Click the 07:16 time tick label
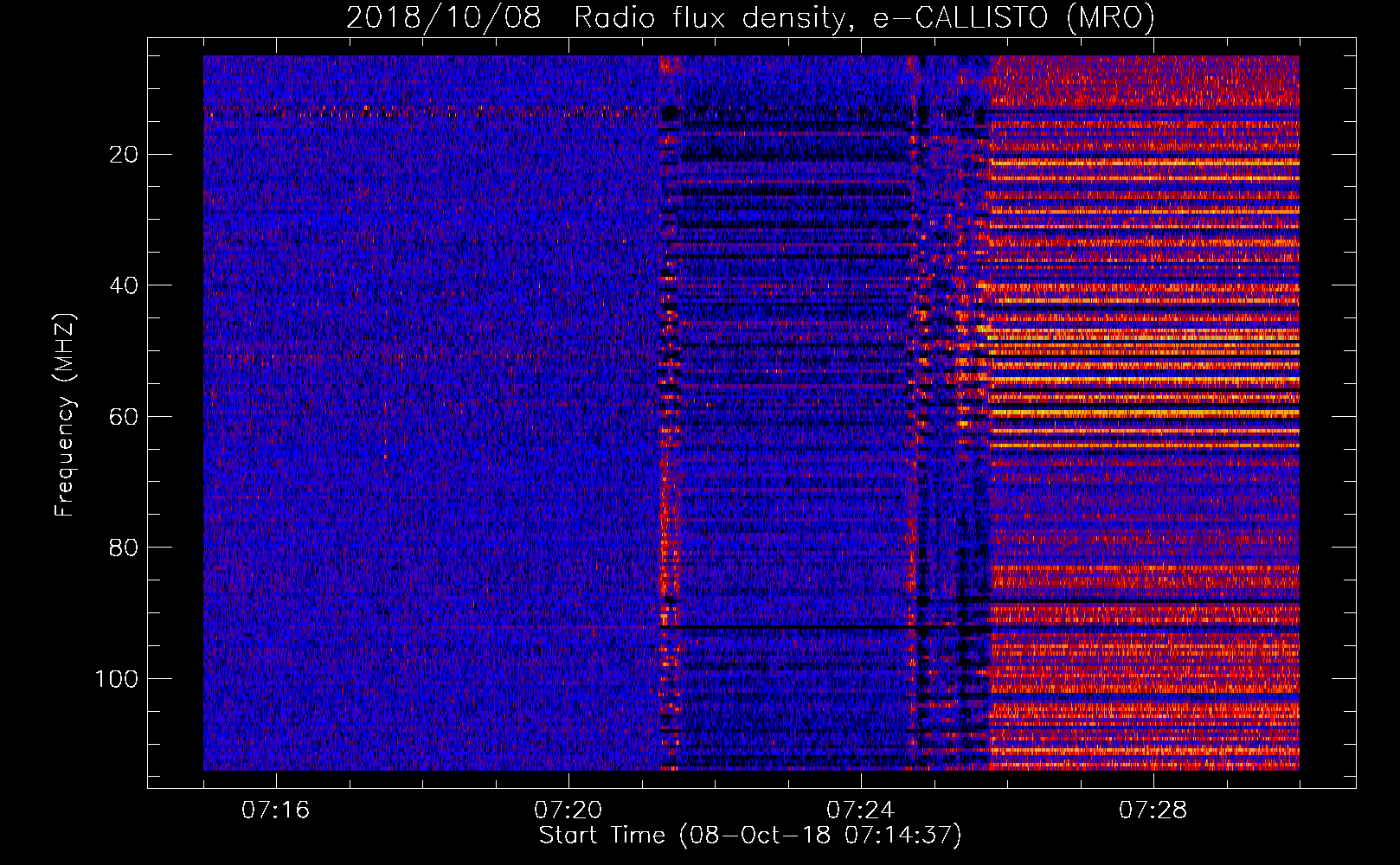 point(276,811)
